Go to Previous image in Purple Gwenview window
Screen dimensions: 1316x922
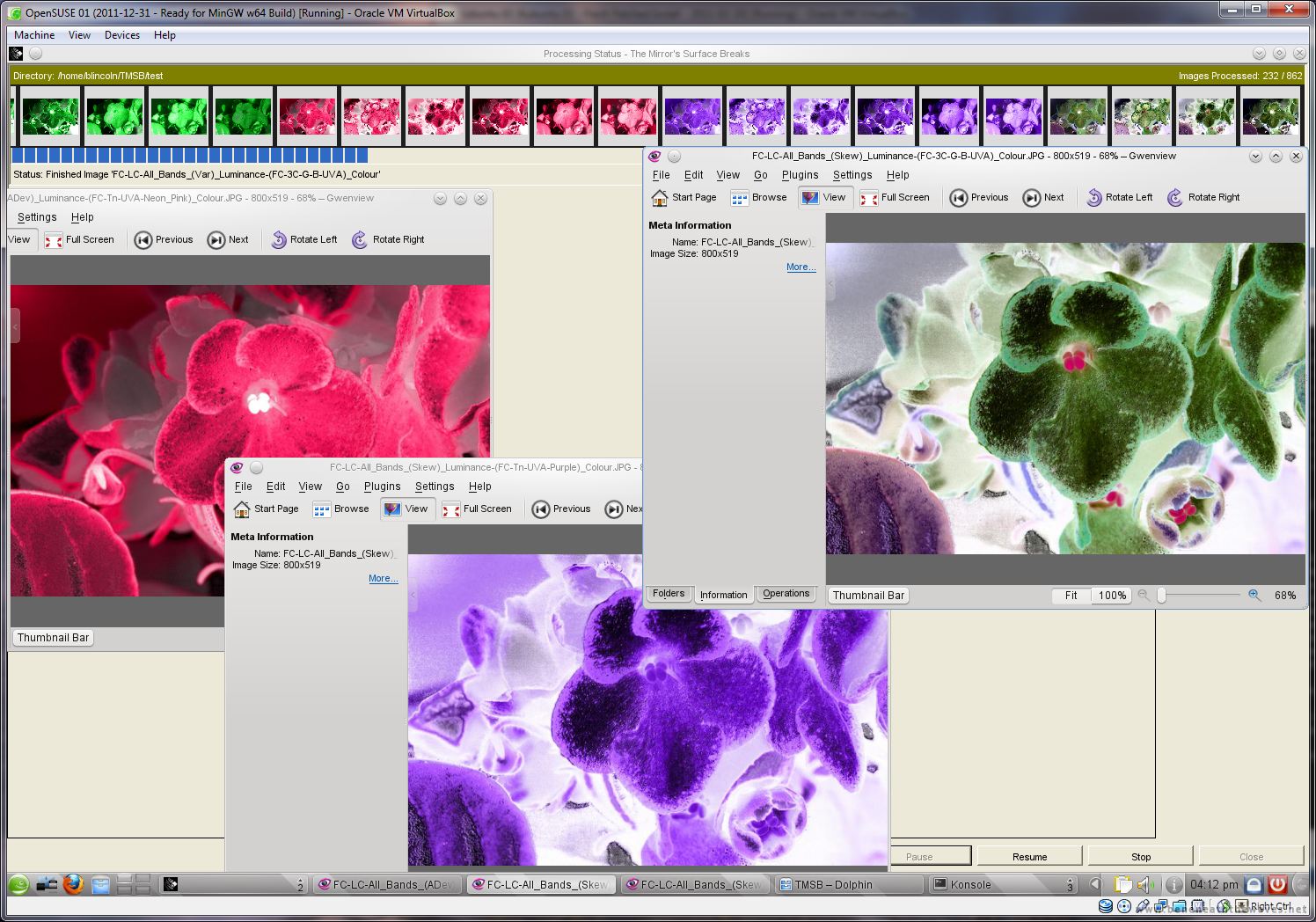coord(561,509)
